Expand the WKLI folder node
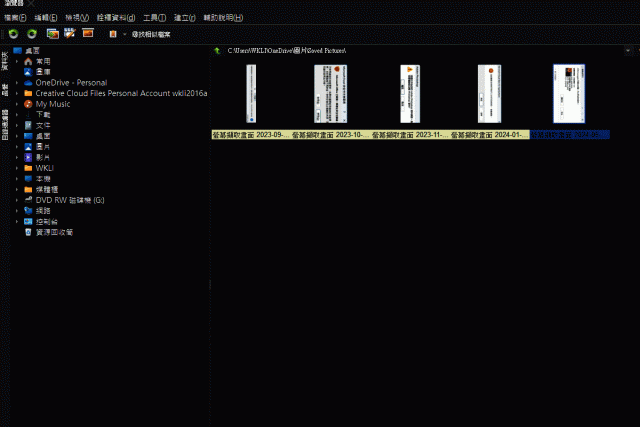The height and width of the screenshot is (427, 640). coord(17,168)
